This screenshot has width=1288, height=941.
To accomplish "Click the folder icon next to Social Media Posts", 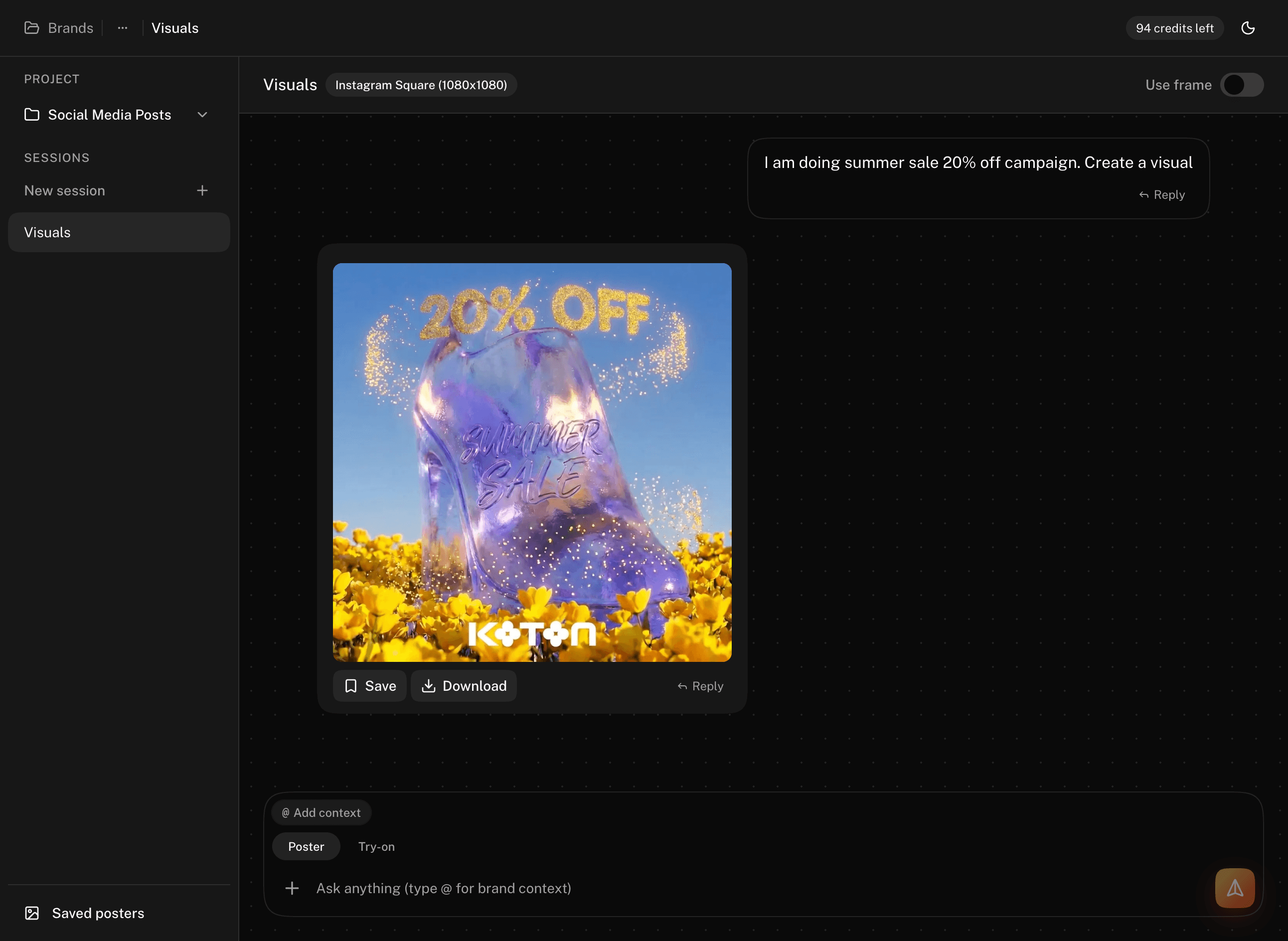I will 32,115.
